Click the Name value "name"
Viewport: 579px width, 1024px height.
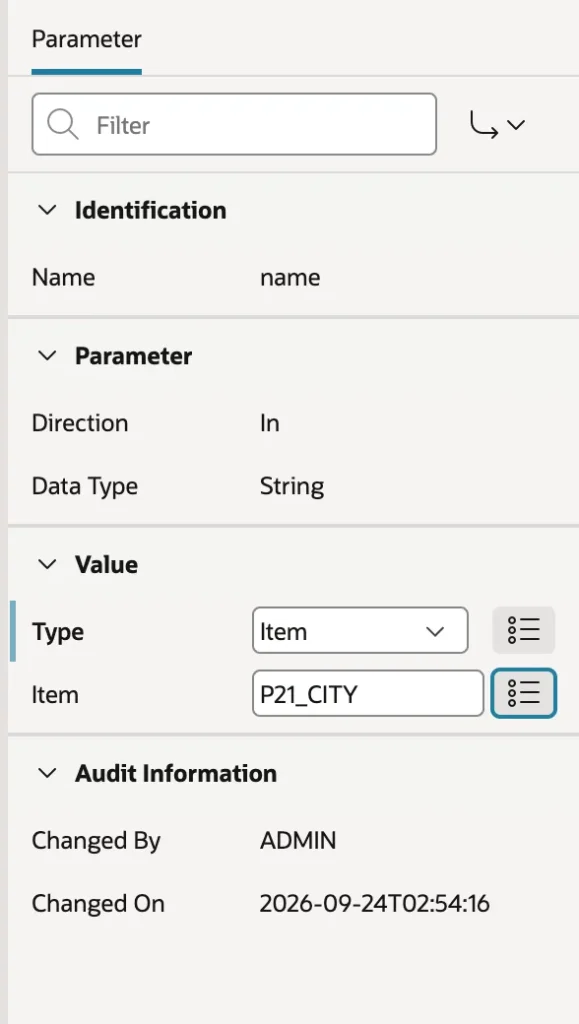click(x=290, y=278)
